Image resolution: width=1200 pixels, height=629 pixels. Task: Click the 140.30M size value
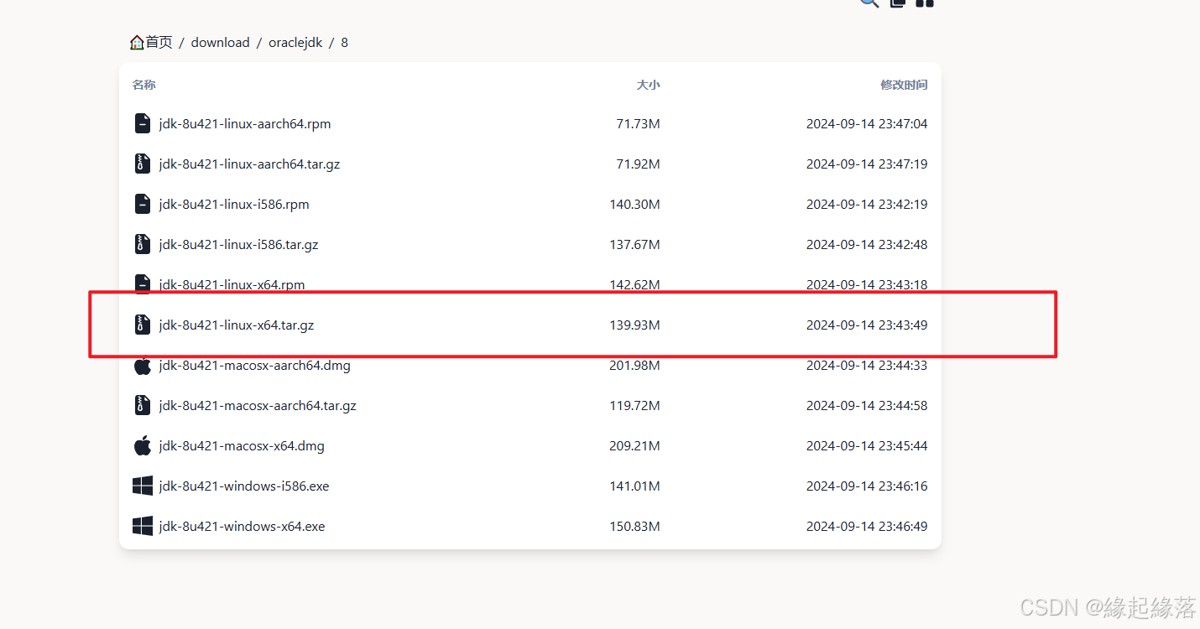point(635,204)
